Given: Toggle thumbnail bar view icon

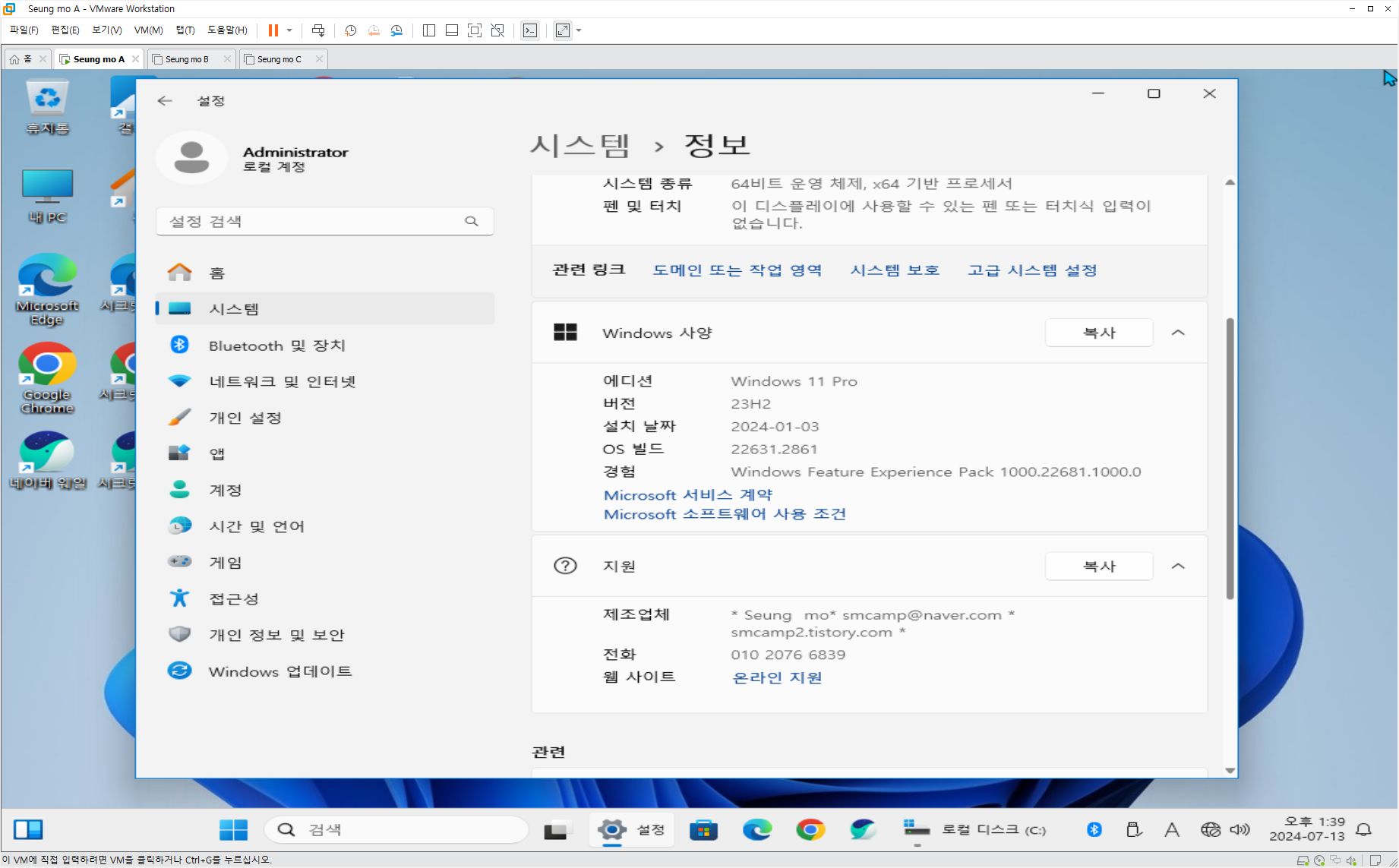Looking at the screenshot, I should 452,30.
